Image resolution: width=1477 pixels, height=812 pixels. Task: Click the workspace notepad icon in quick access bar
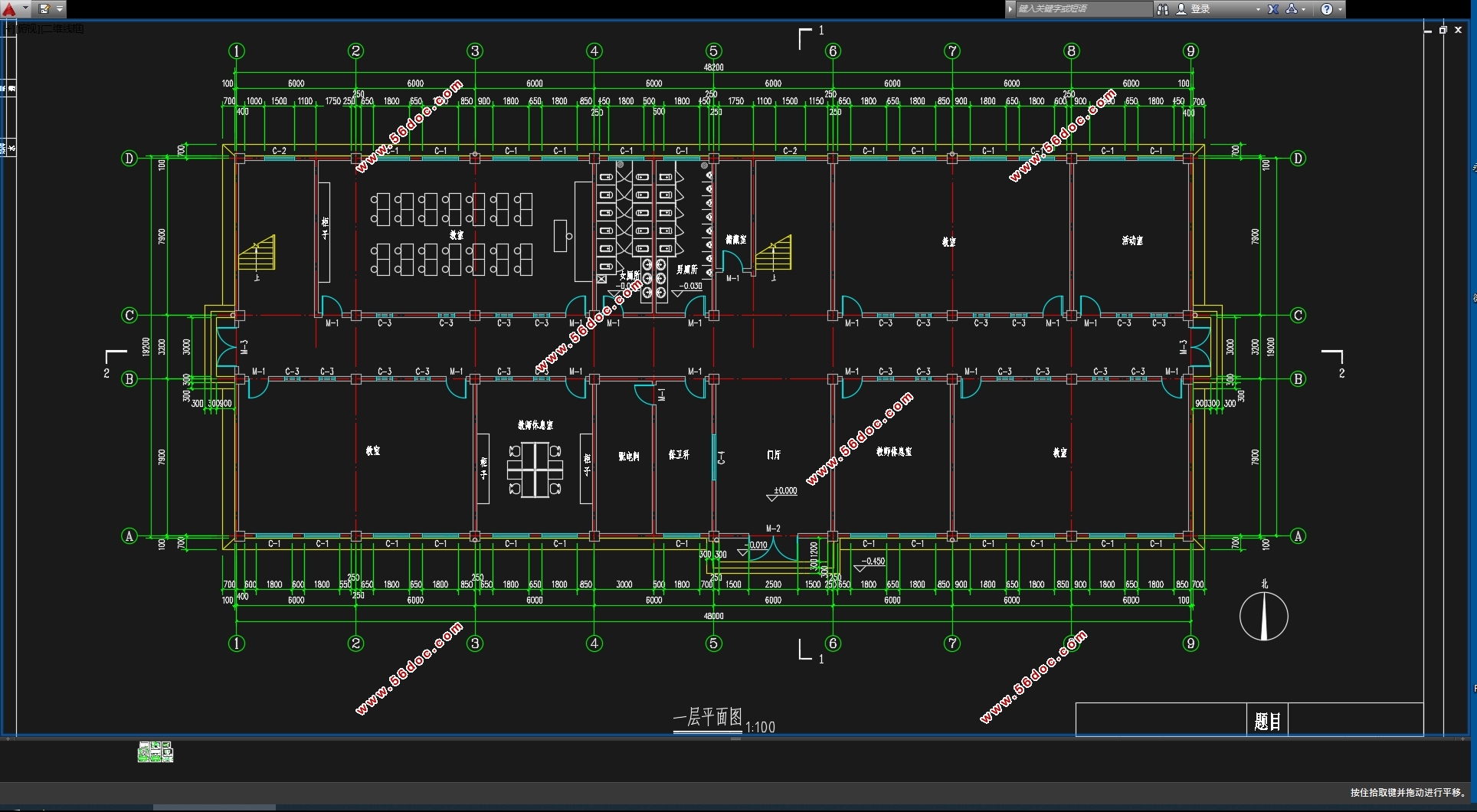[x=44, y=9]
